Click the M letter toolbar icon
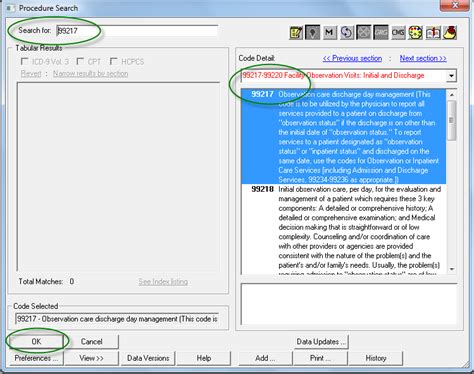474x374 pixels. point(329,33)
